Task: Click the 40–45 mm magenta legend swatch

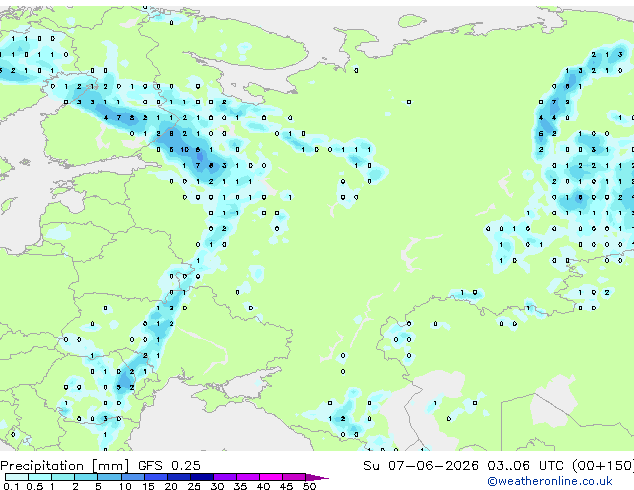Action: 271,477
